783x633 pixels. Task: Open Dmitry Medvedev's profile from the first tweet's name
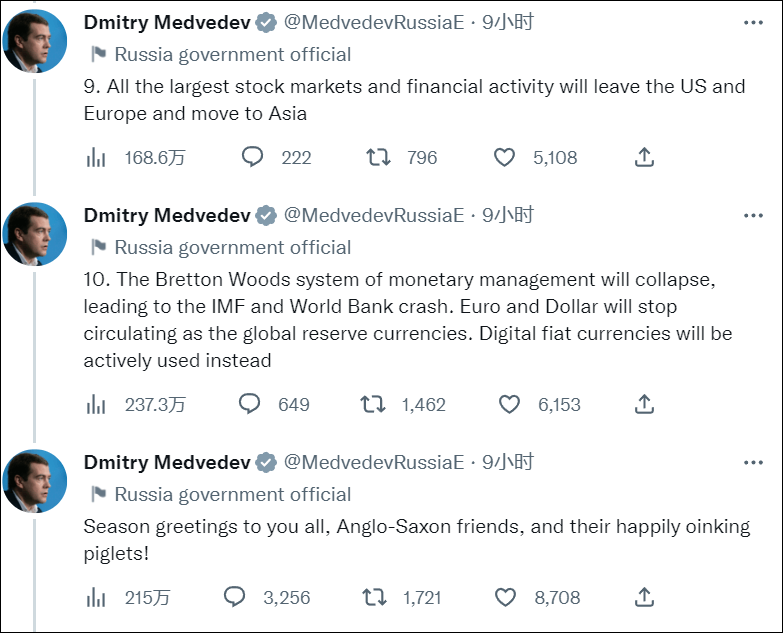pyautogui.click(x=167, y=22)
